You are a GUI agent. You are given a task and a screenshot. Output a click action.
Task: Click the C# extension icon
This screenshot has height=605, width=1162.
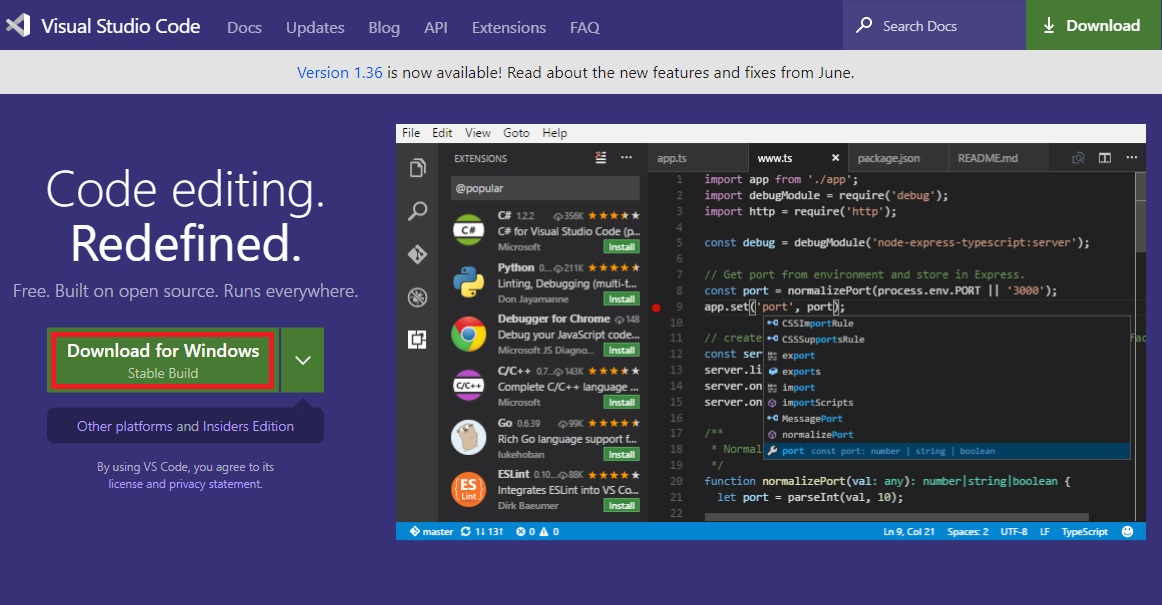pyautogui.click(x=468, y=231)
